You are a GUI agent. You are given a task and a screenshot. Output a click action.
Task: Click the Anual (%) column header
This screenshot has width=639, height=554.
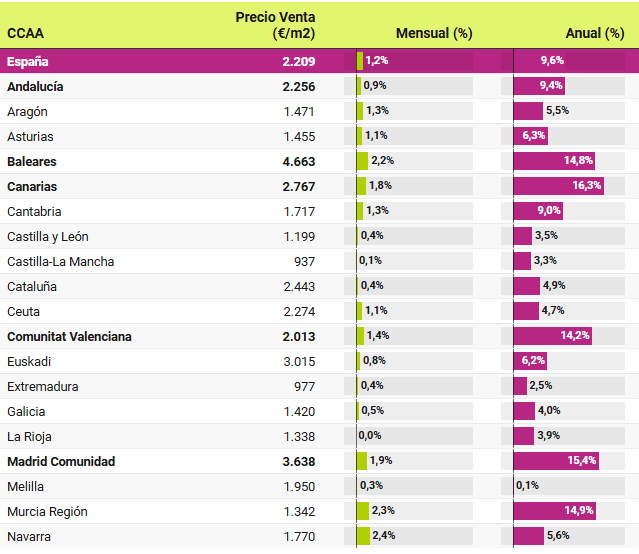595,33
